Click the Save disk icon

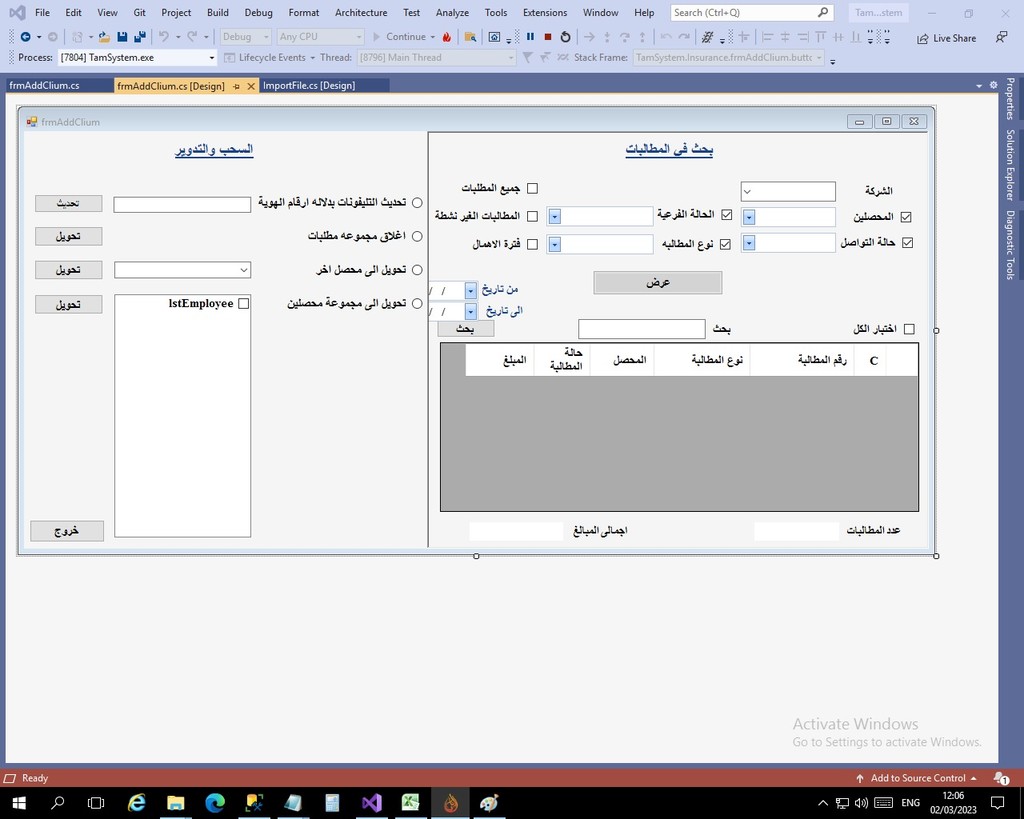click(122, 37)
